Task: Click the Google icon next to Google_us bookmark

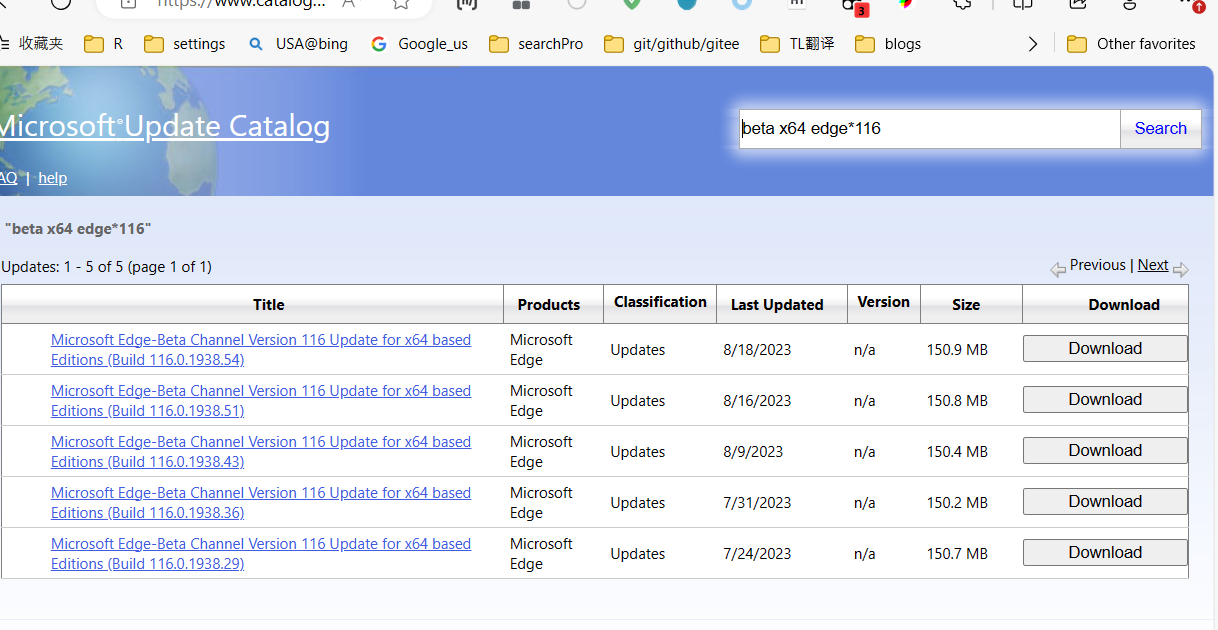Action: [378, 43]
